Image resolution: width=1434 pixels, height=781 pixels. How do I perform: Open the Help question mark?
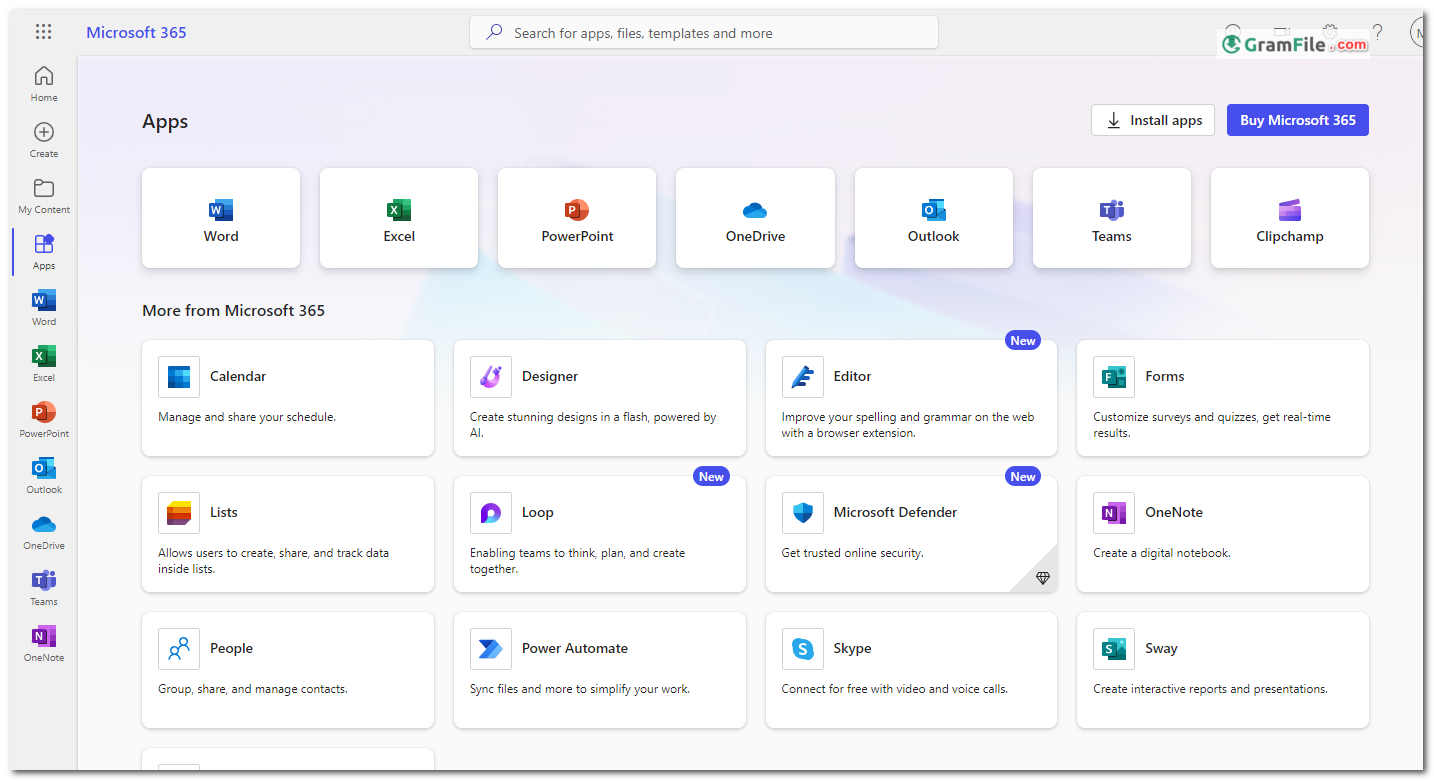pyautogui.click(x=1378, y=32)
